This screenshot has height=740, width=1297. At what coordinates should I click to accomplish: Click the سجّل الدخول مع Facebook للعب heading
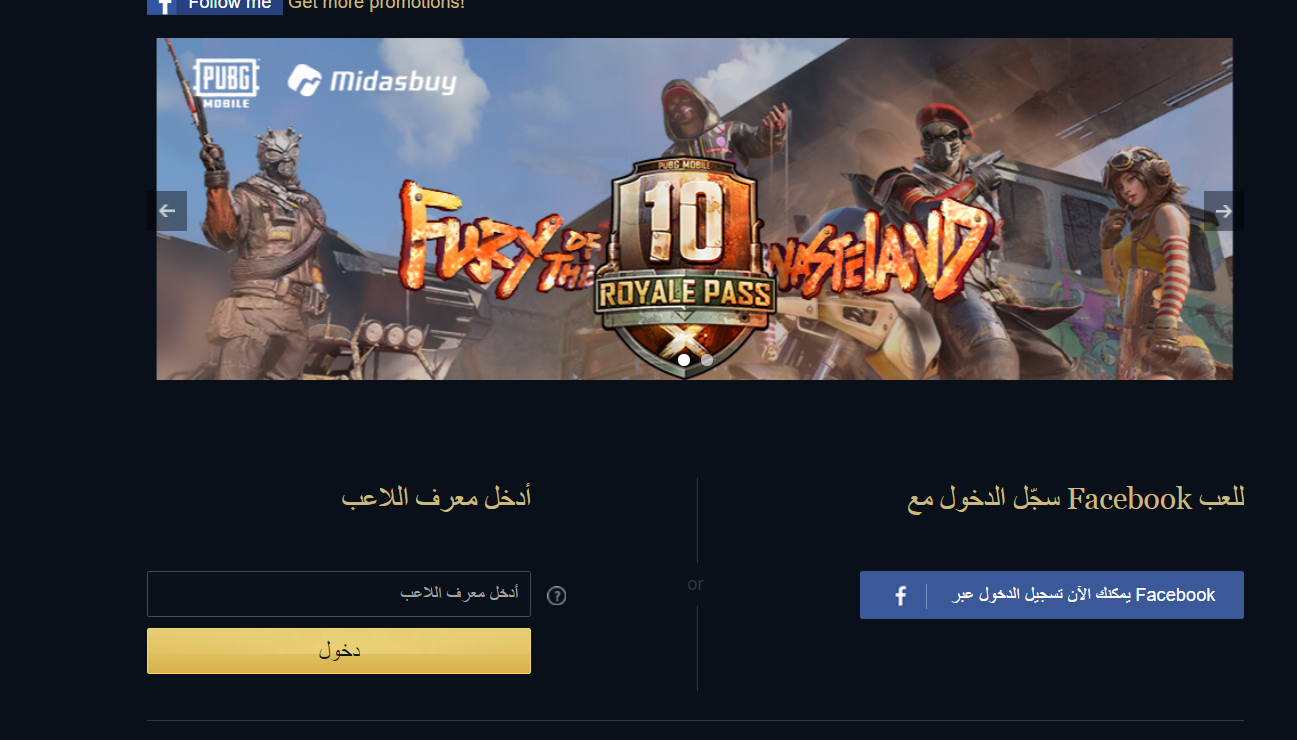pos(1076,498)
